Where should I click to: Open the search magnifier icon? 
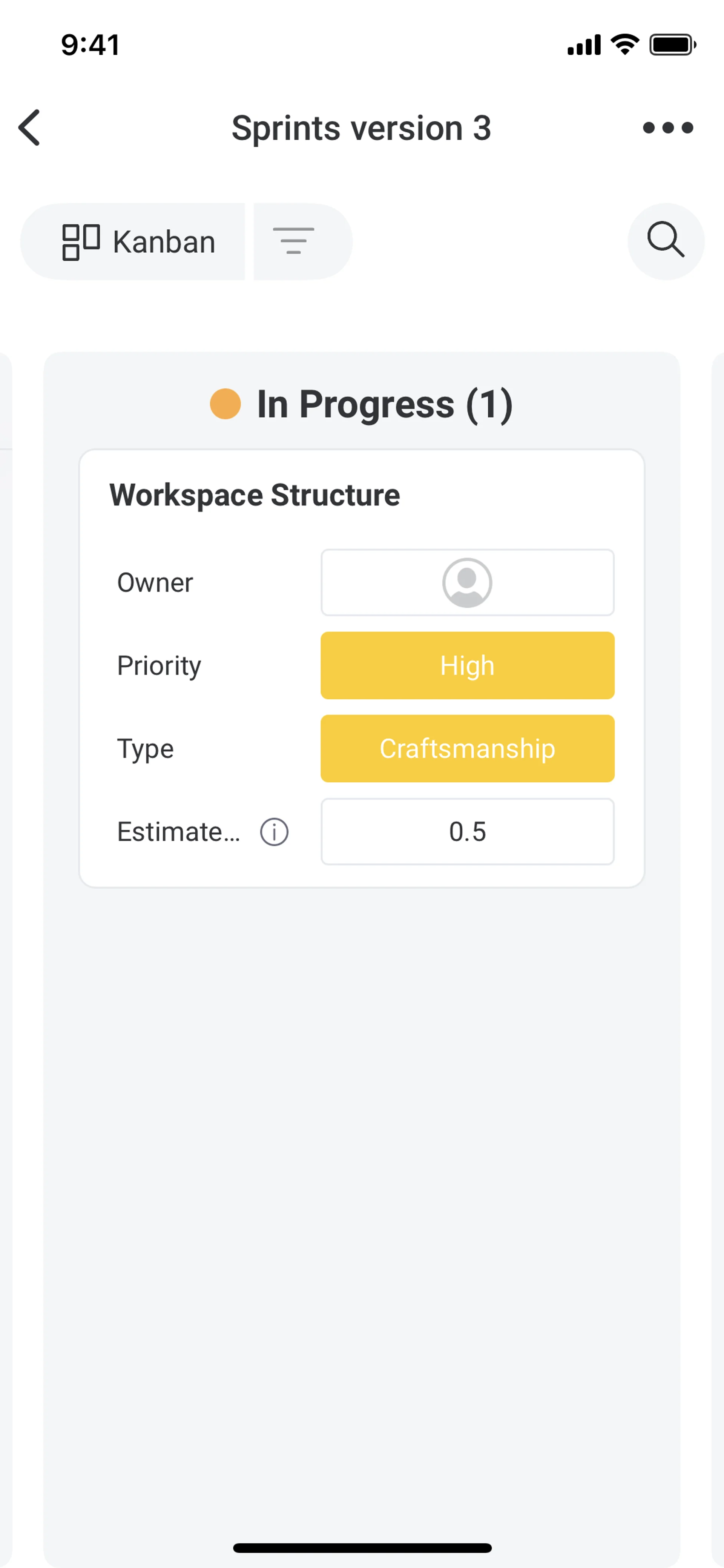click(666, 241)
